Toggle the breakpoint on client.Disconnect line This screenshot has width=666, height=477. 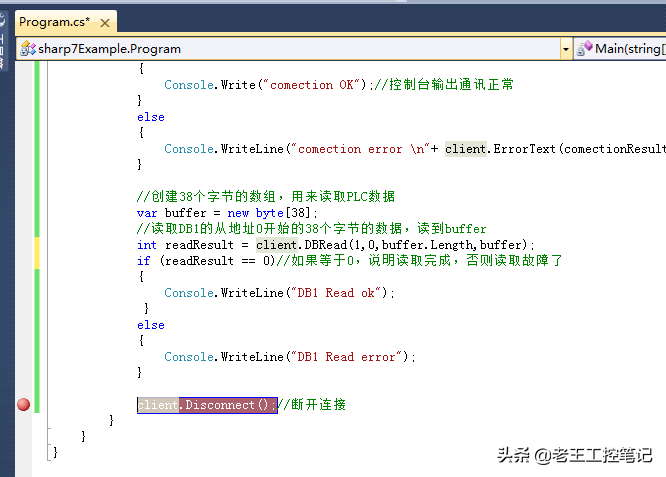pos(24,404)
